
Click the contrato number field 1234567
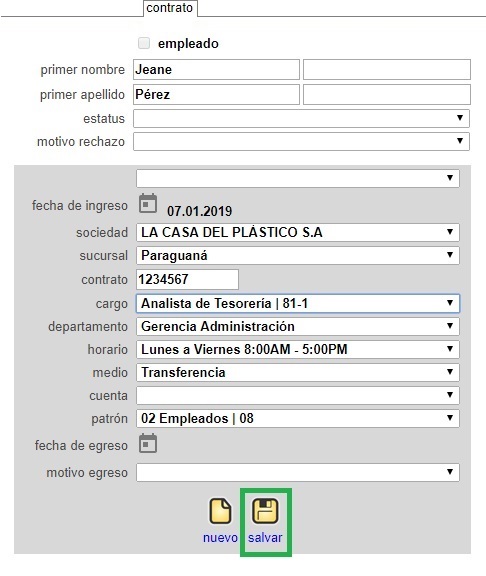click(187, 280)
